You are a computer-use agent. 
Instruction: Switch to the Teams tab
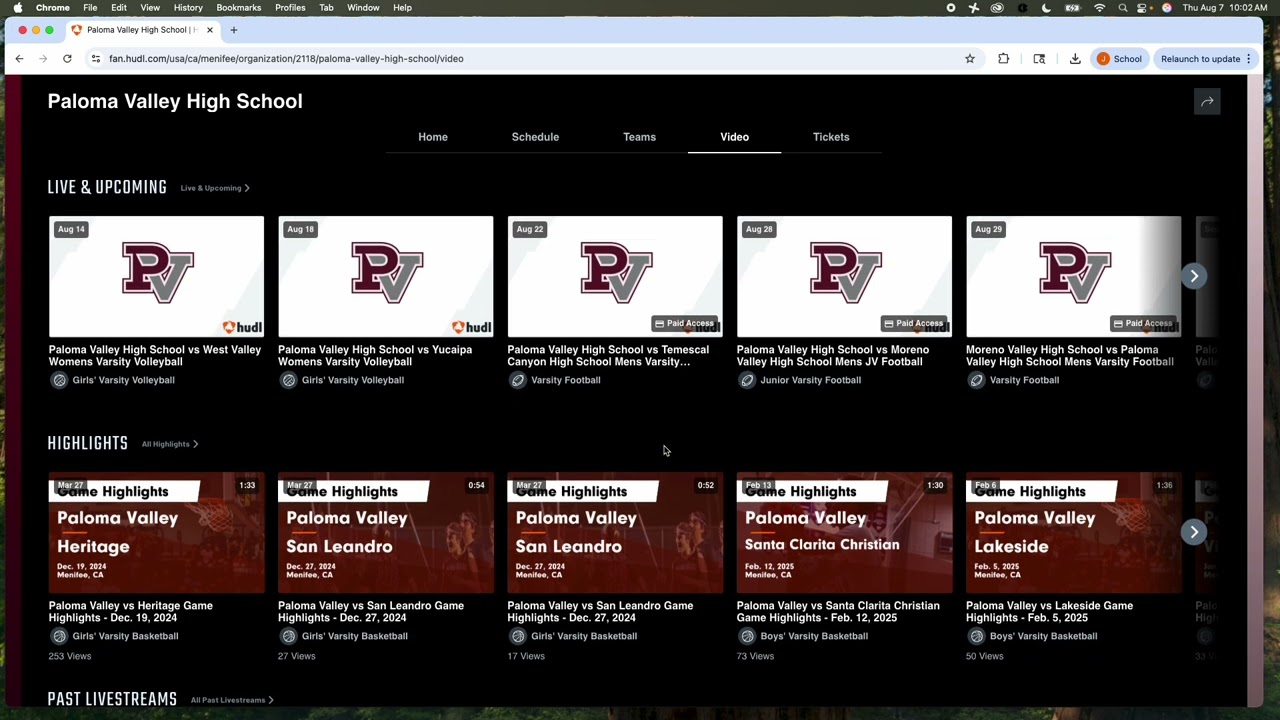(x=639, y=137)
